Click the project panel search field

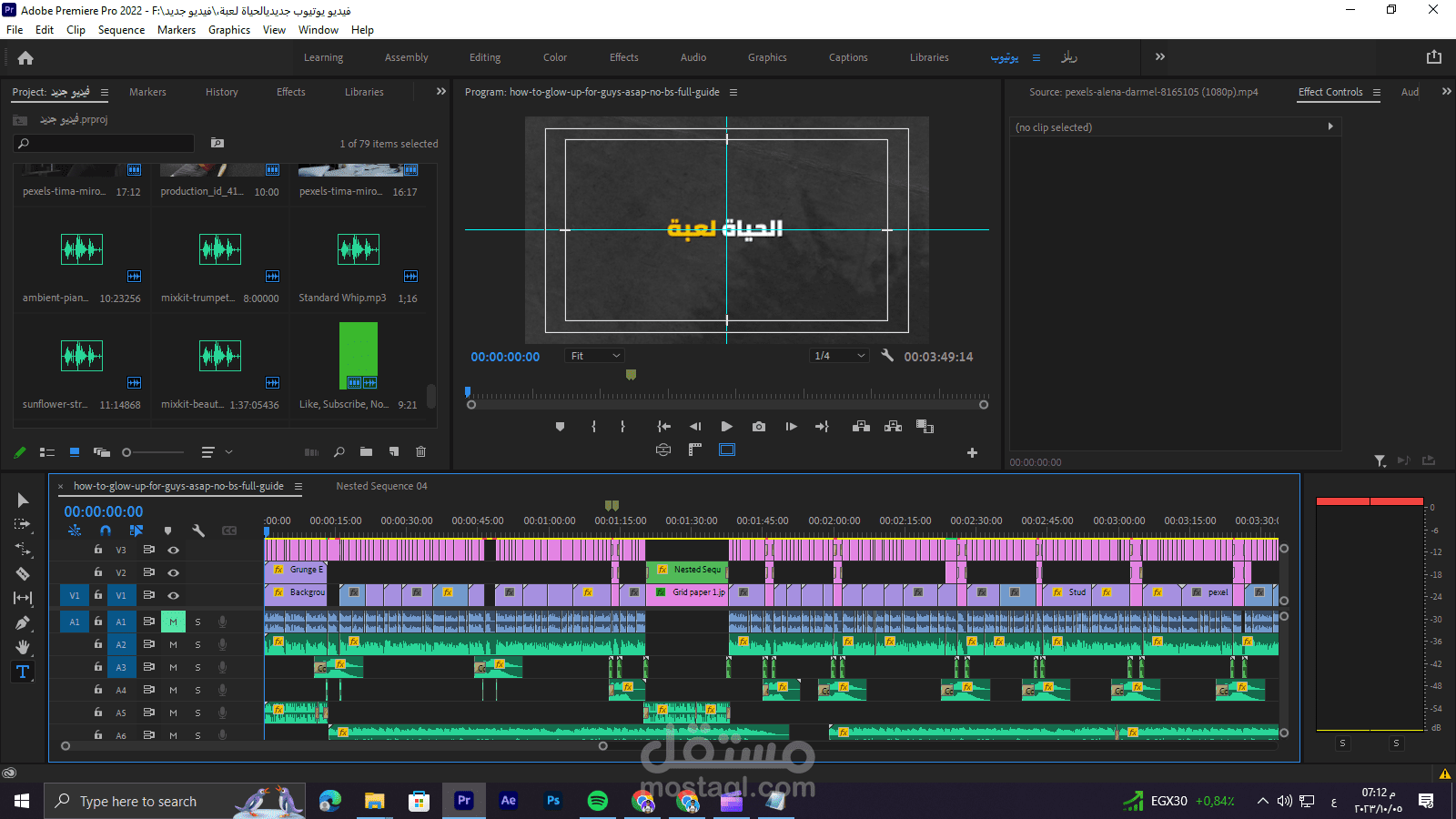click(x=105, y=144)
